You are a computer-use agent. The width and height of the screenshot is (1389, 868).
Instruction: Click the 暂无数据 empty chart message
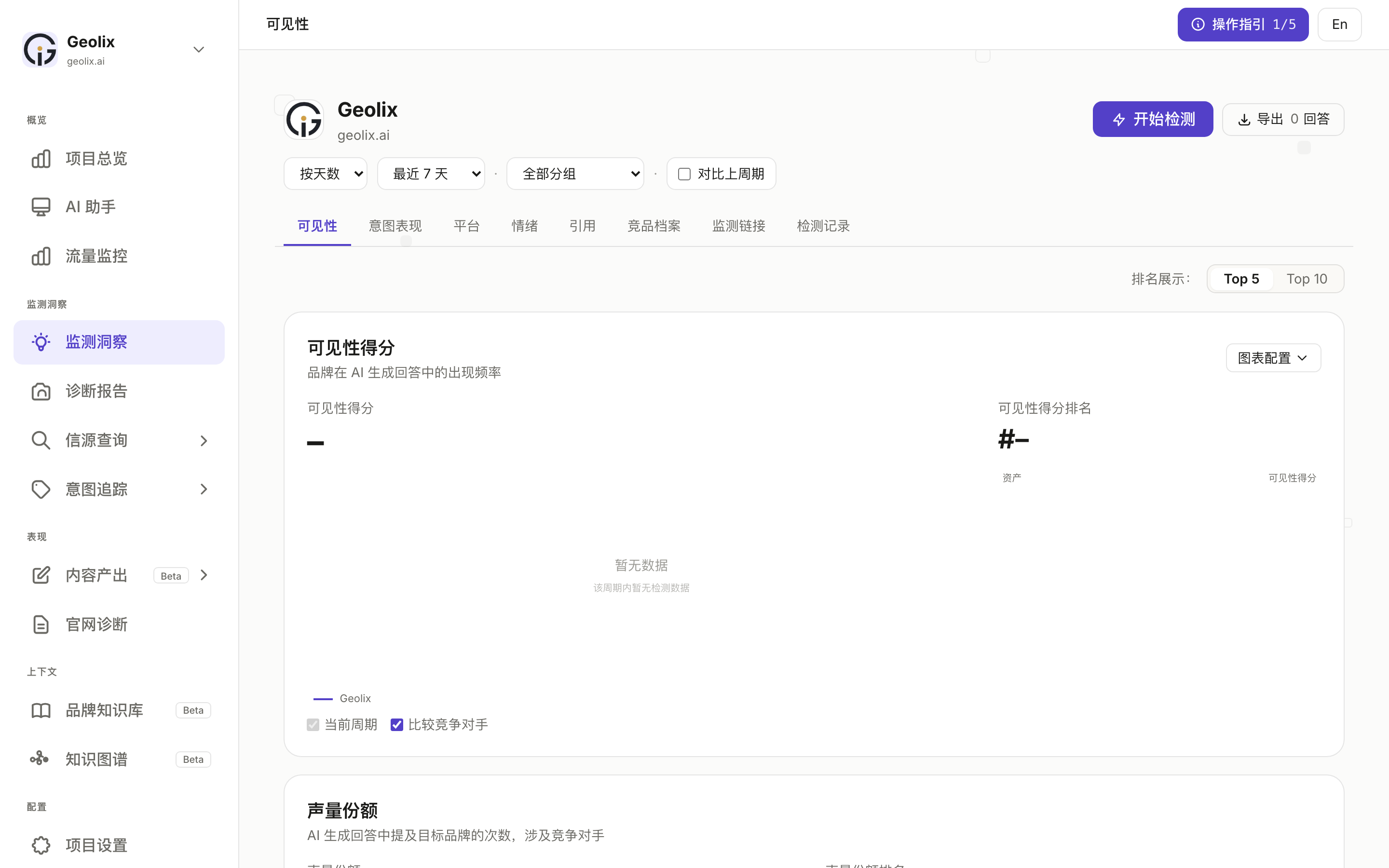click(x=641, y=566)
